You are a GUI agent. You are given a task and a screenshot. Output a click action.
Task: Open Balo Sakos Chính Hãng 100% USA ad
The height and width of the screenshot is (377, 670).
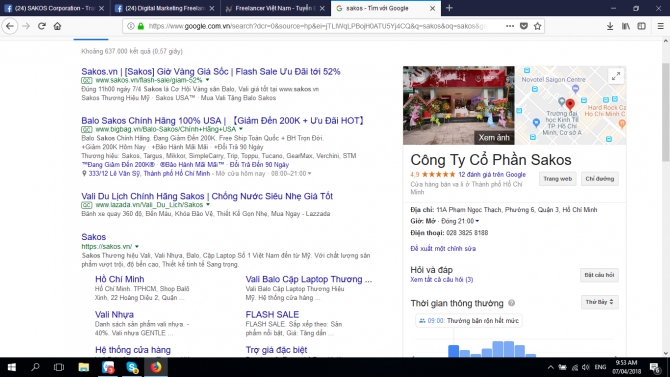pos(223,121)
